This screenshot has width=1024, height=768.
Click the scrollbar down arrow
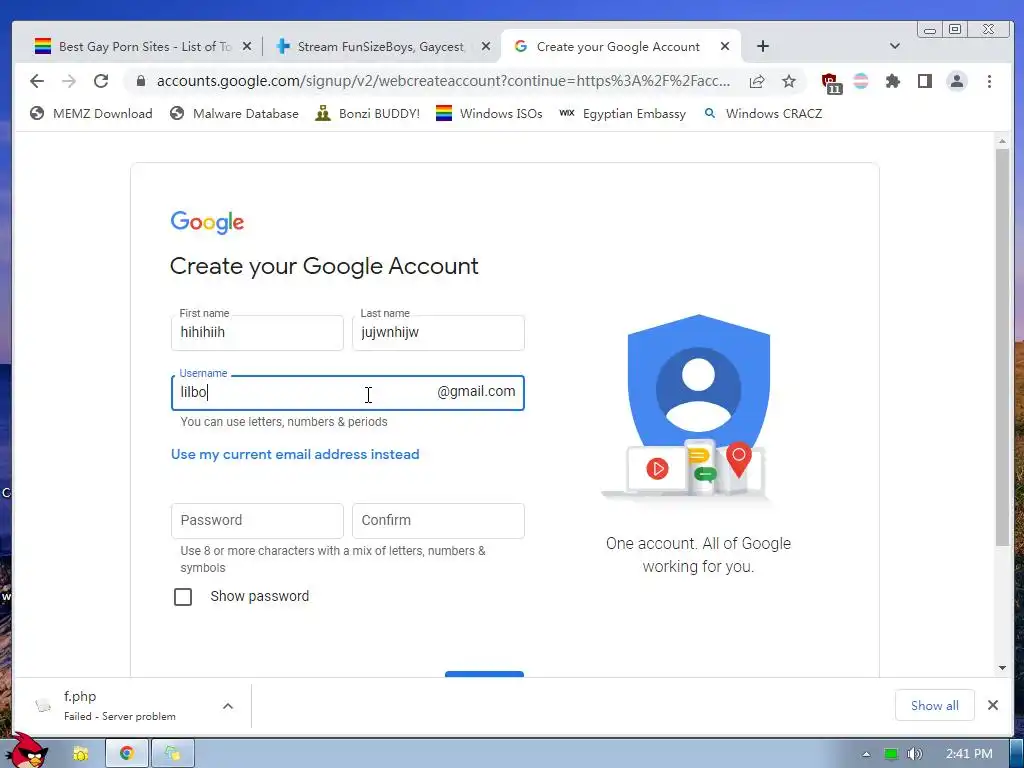(1002, 668)
